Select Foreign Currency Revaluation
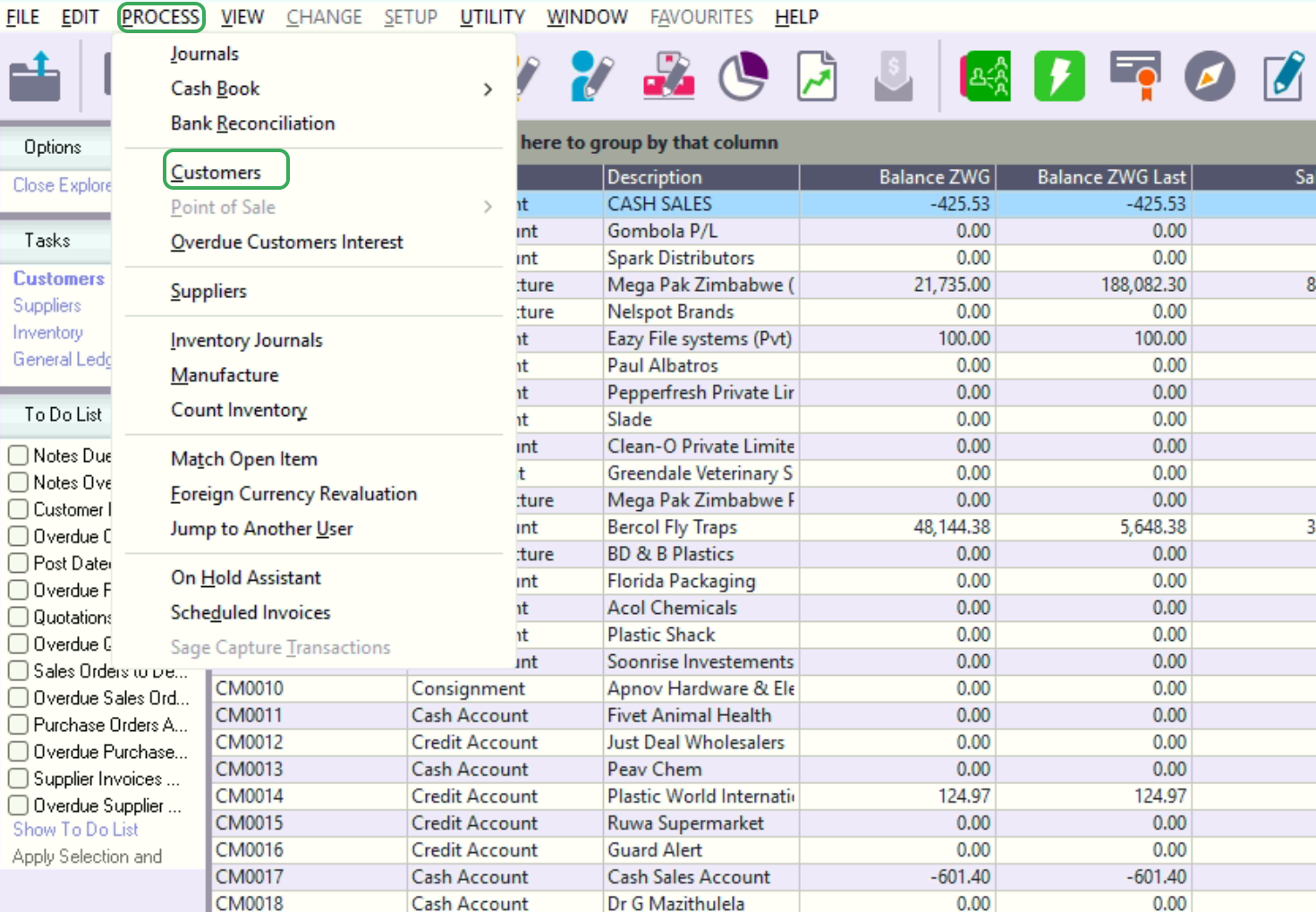Screen dimensions: 1316x912 (293, 494)
